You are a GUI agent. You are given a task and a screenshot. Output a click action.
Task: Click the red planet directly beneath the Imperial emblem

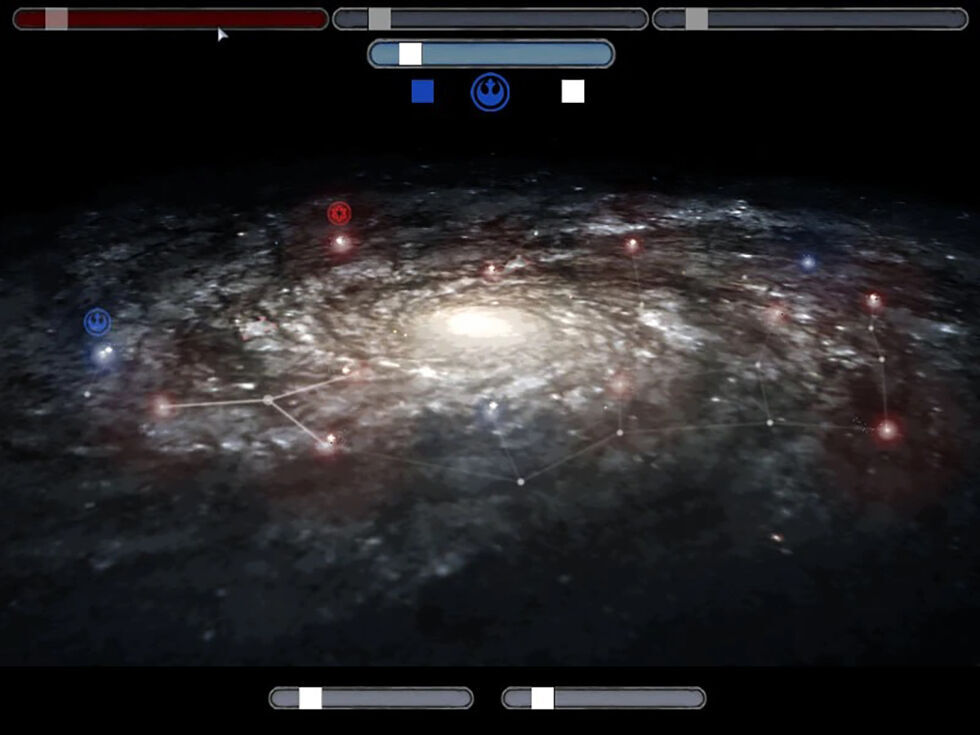[341, 242]
